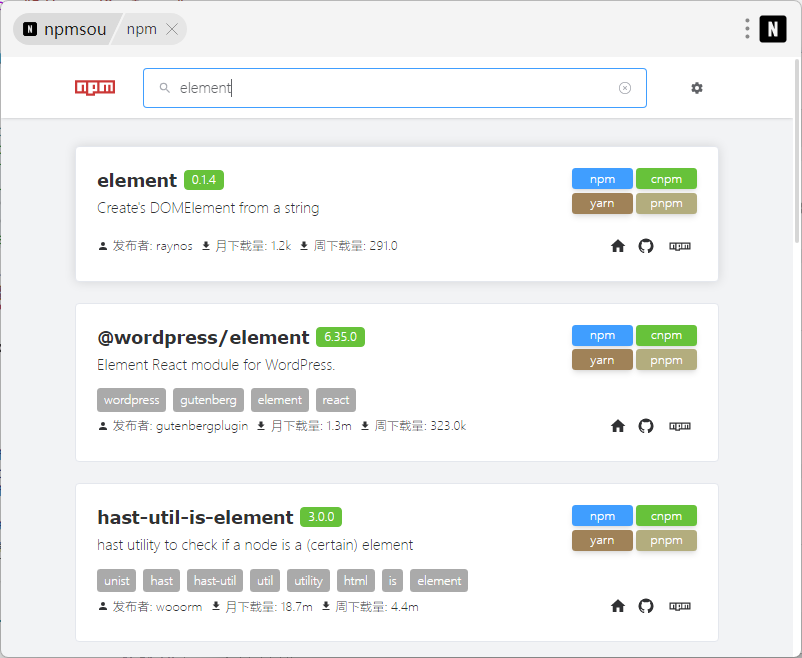Click 'element' tag on hast-util-is-element card
Screen dimensions: 802x658
pos(439,581)
